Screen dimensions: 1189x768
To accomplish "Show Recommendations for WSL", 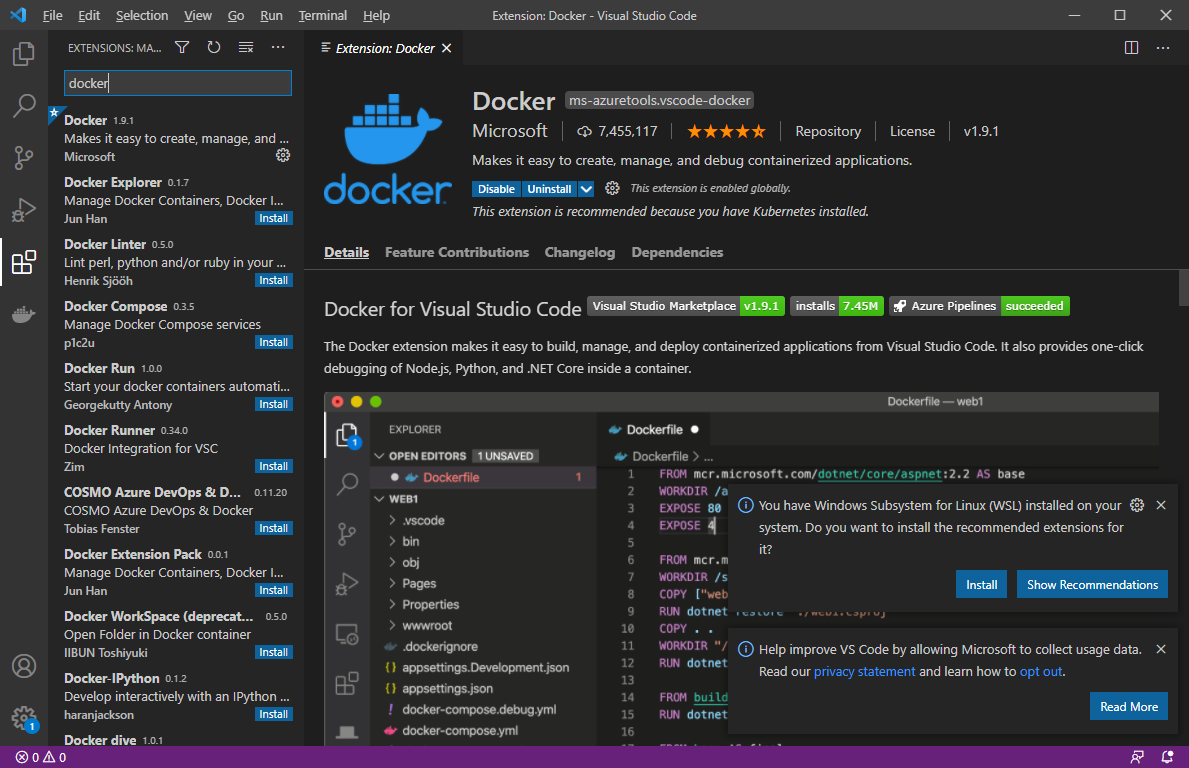I will tap(1092, 585).
